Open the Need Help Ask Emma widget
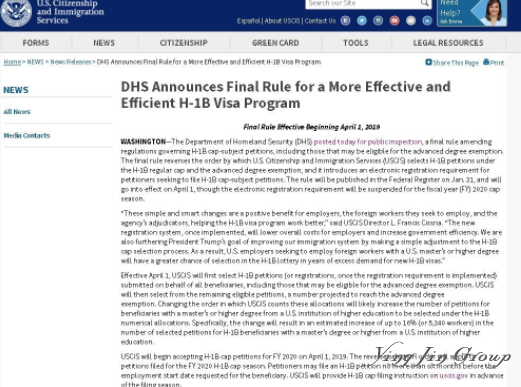This screenshot has height=387, width=521. 472,13
